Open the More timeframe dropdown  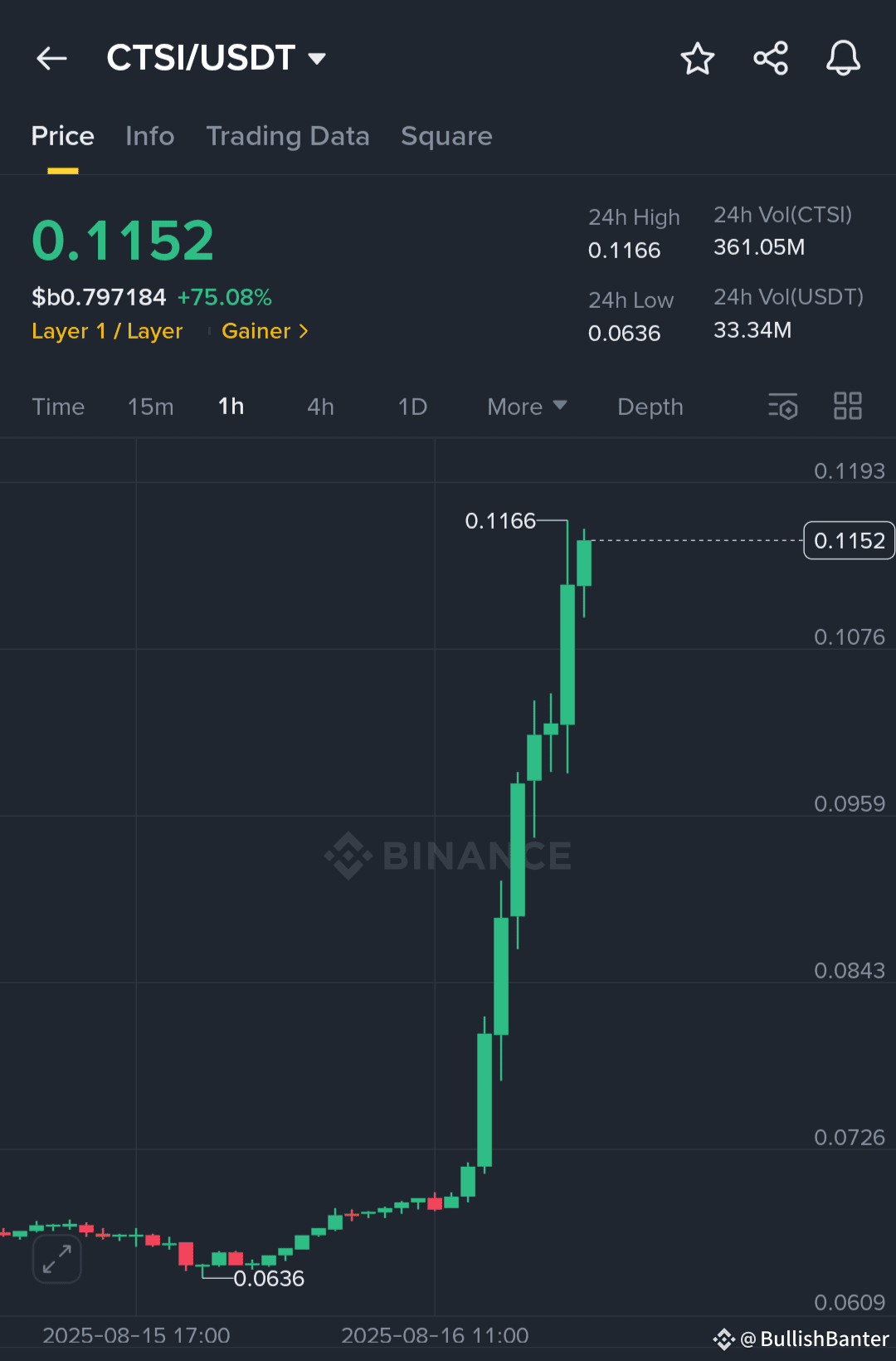pyautogui.click(x=526, y=407)
